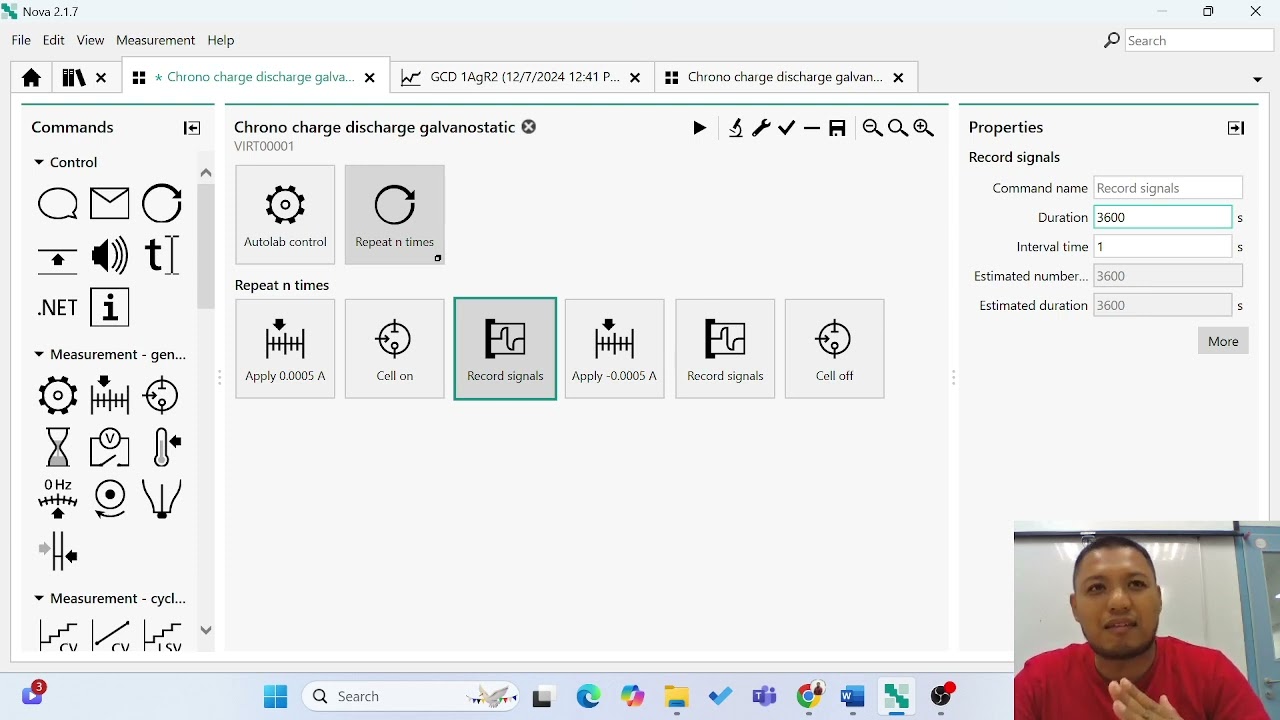Image resolution: width=1280 pixels, height=720 pixels.
Task: Close the Library tab
Action: (101, 77)
